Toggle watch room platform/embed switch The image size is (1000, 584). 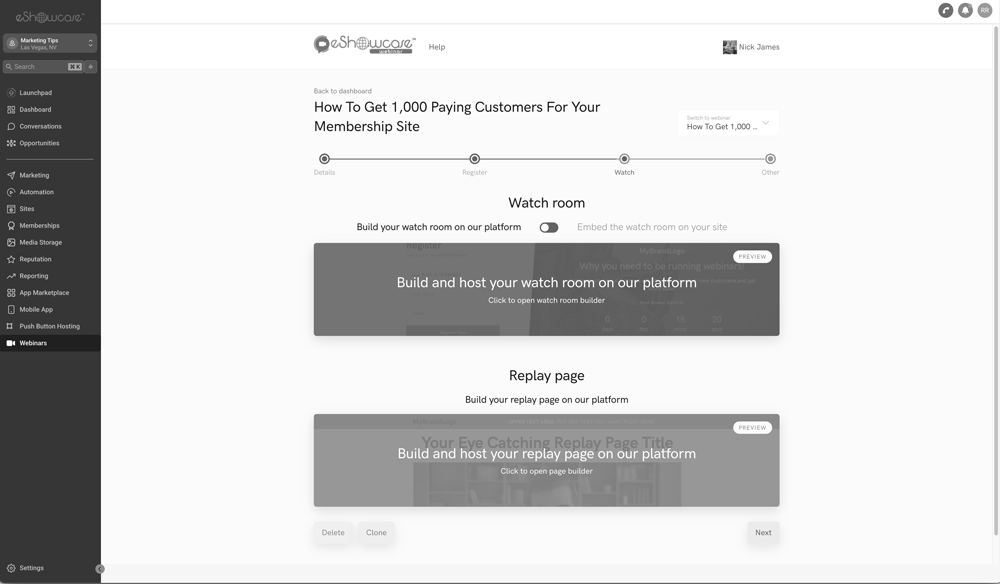pos(548,228)
